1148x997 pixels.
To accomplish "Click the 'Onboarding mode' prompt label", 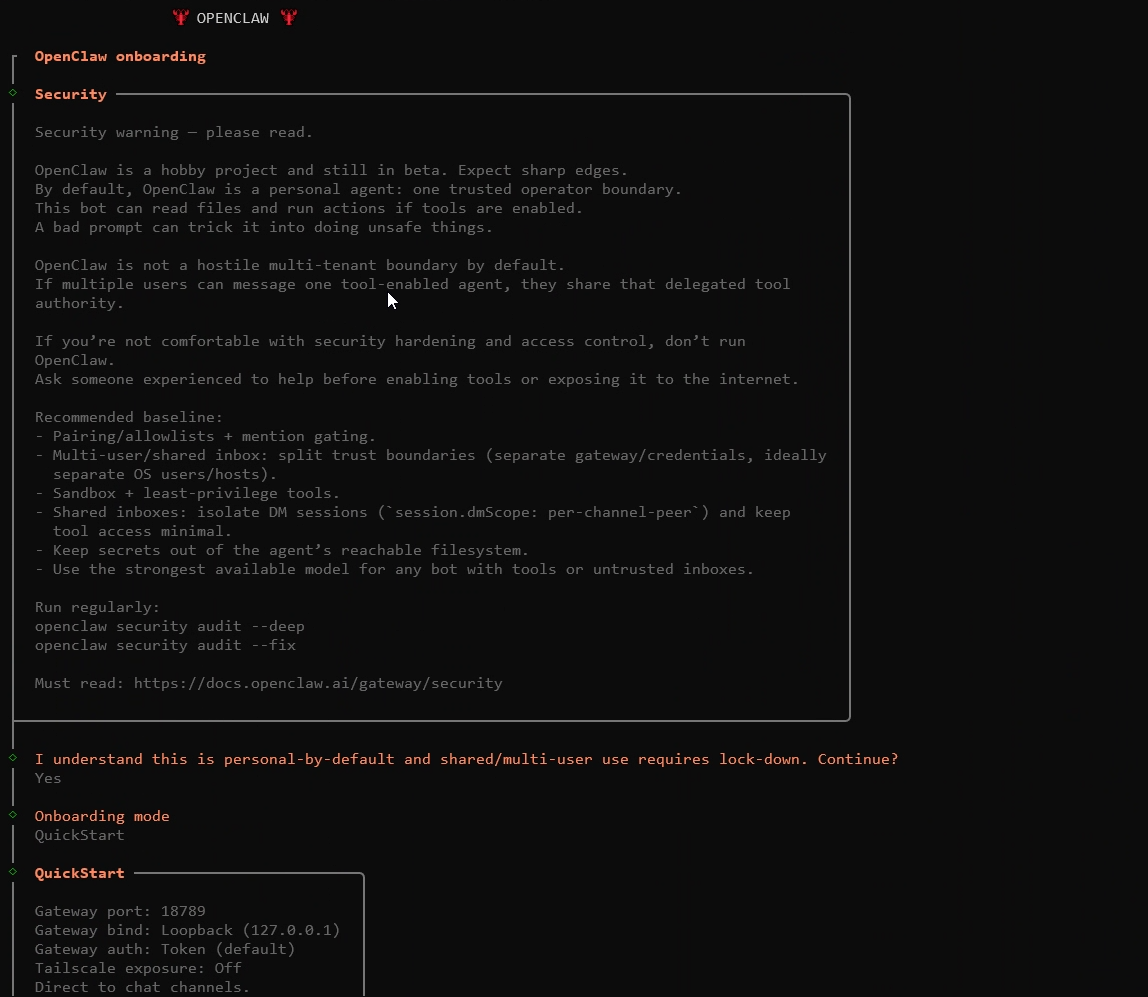I will pos(102,816).
